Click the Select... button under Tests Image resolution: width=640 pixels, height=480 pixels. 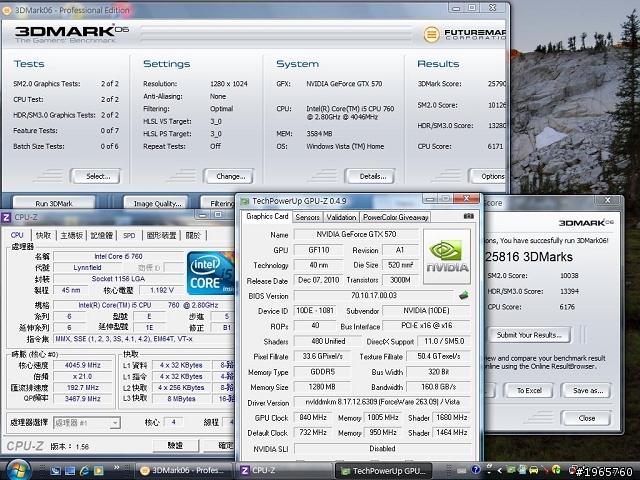(x=96, y=176)
